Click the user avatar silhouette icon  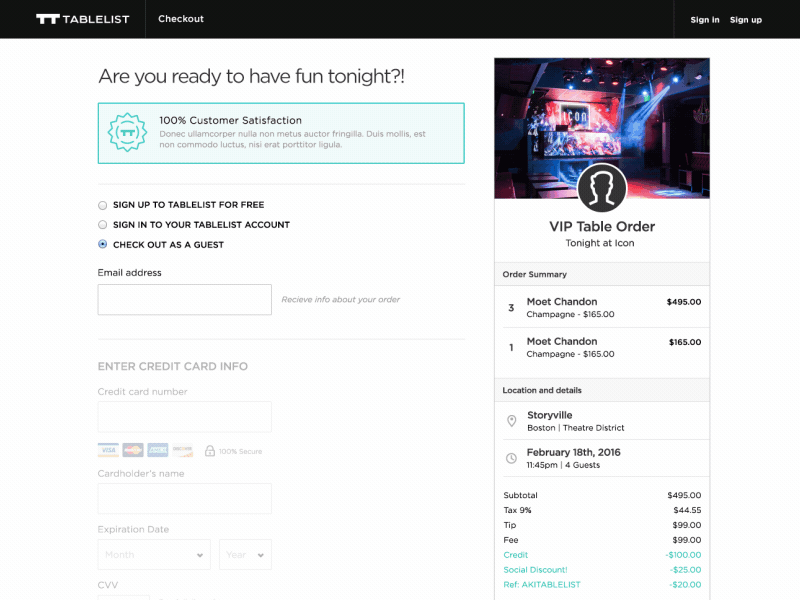pos(602,188)
